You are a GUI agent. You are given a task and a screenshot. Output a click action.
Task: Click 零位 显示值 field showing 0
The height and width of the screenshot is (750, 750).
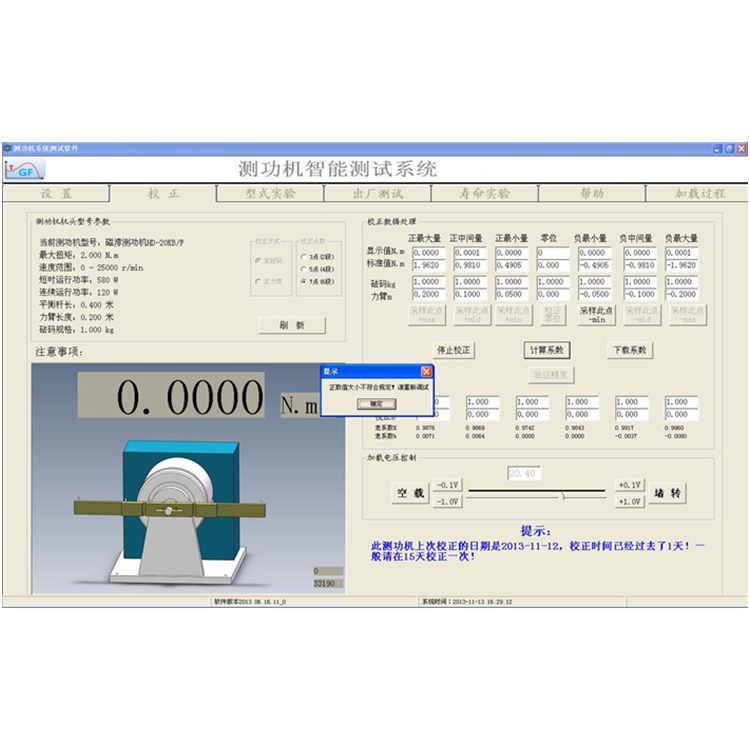pos(553,253)
